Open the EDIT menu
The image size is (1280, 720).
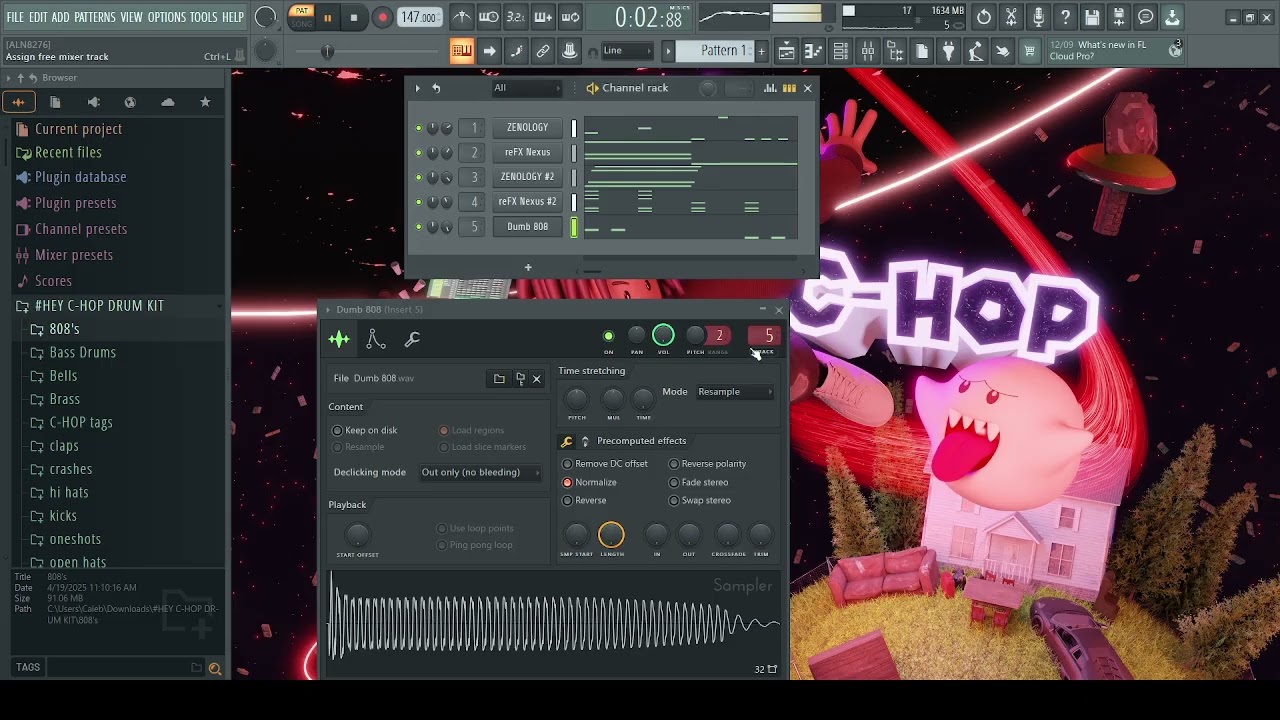38,17
